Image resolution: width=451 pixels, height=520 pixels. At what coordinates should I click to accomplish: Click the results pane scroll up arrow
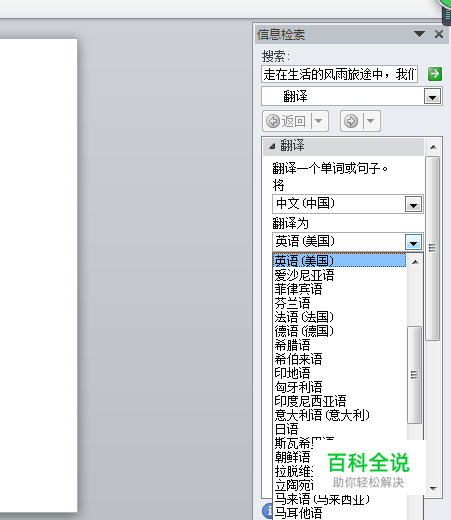coord(433,147)
